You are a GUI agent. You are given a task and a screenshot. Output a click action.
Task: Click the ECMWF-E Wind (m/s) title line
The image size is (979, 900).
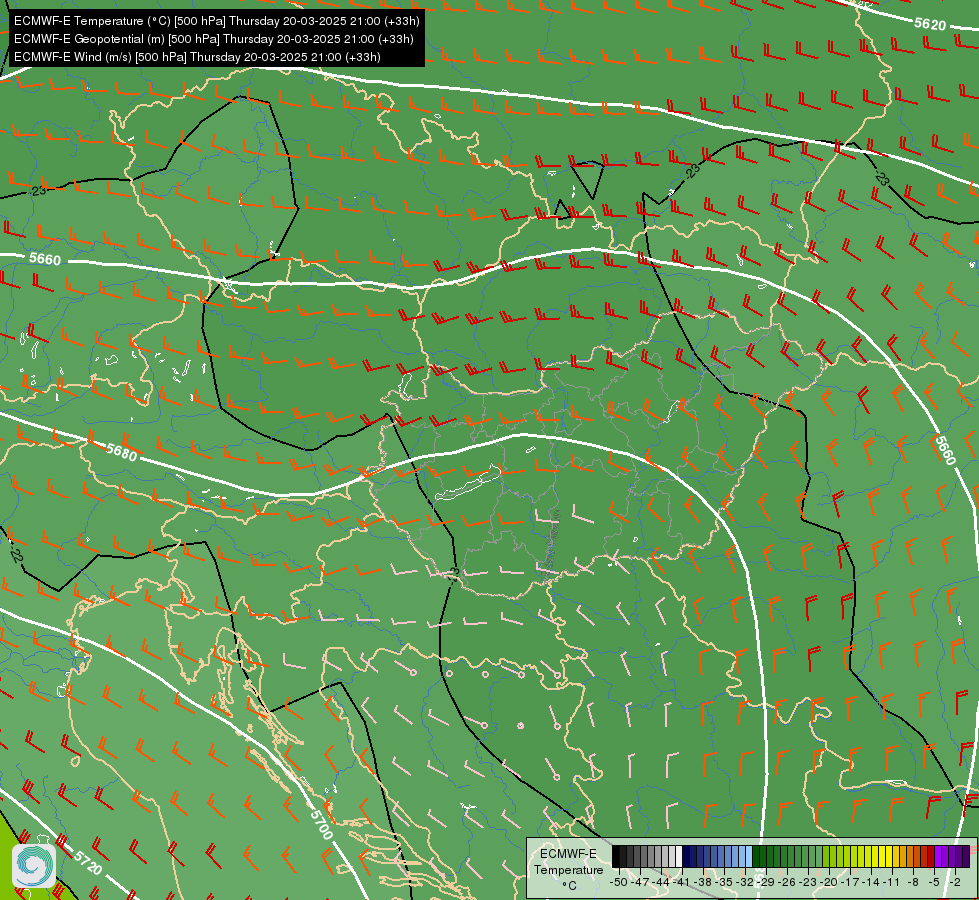tap(197, 57)
